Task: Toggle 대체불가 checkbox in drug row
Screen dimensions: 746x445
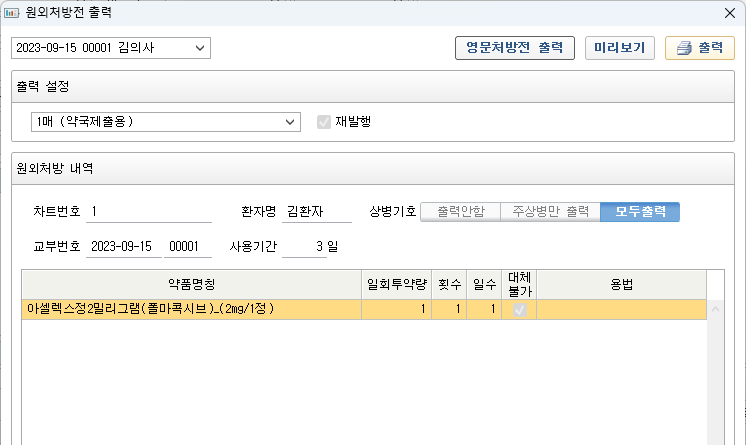Action: pyautogui.click(x=519, y=310)
